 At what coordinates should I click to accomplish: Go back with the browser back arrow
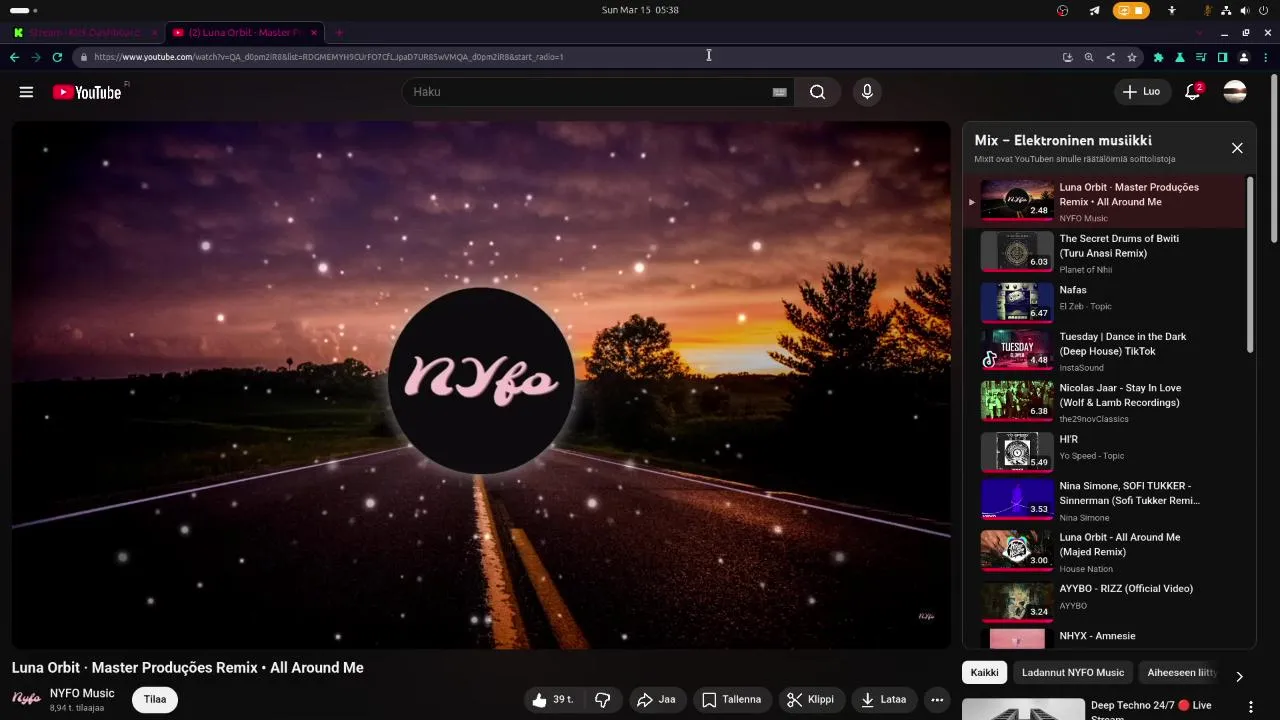tap(14, 57)
